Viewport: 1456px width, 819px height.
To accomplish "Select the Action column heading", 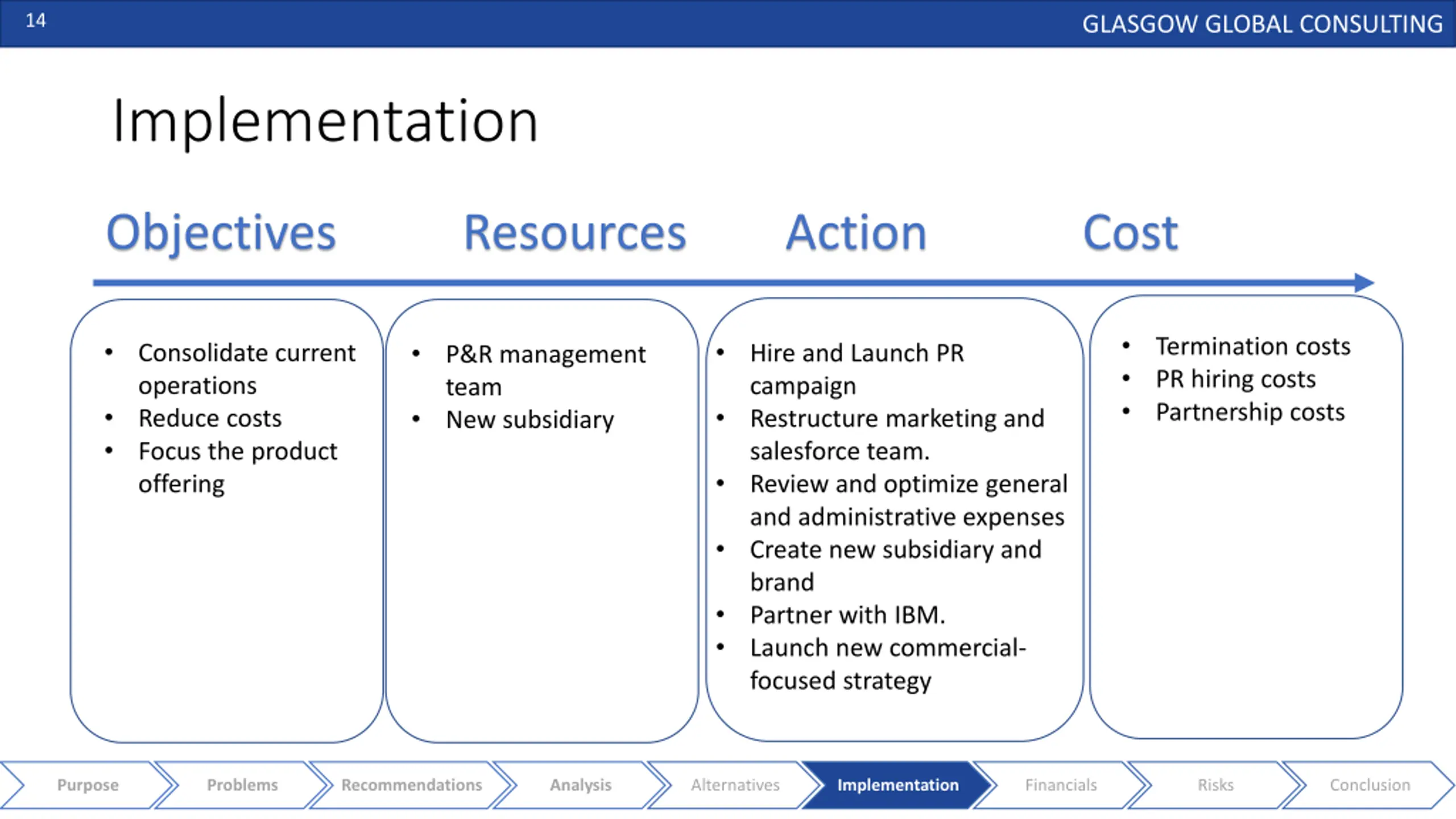I will [x=856, y=232].
